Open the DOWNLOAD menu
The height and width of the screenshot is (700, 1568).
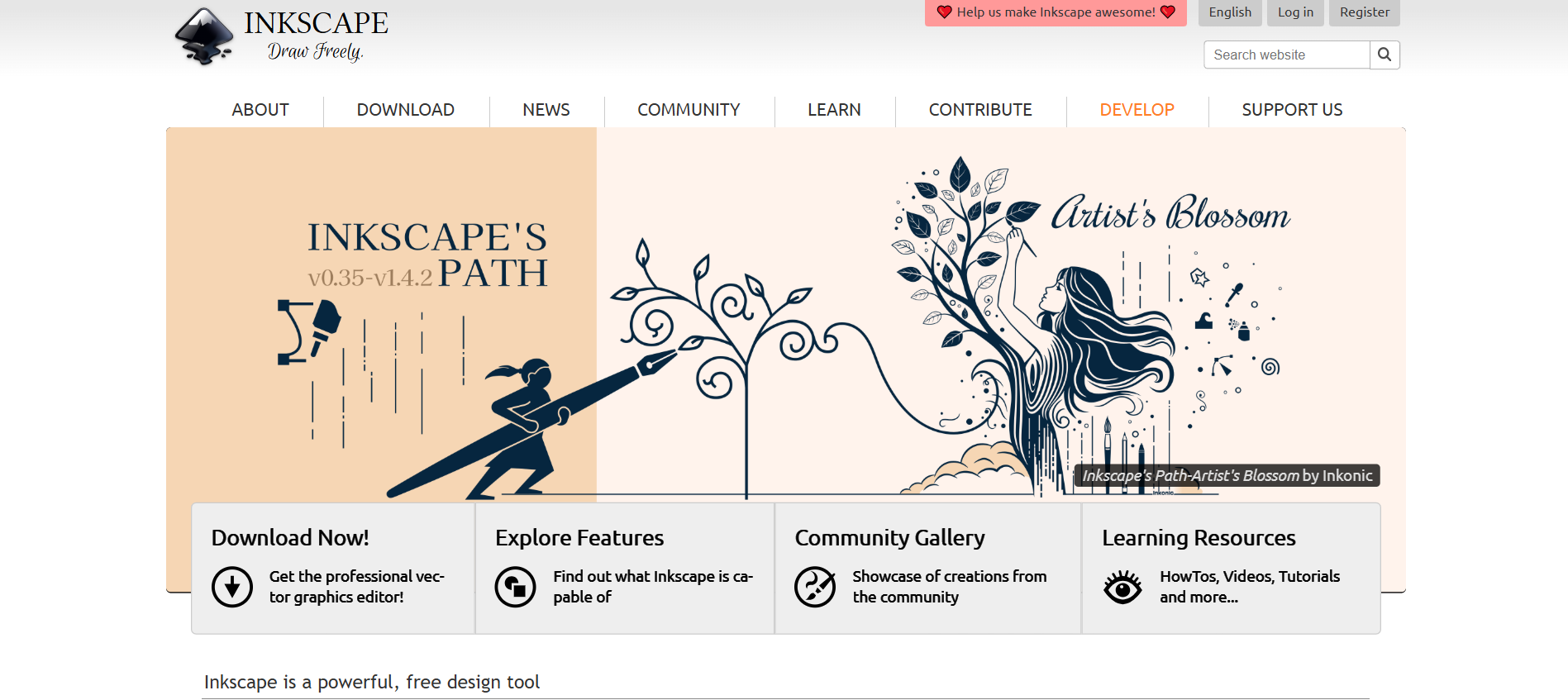click(406, 110)
